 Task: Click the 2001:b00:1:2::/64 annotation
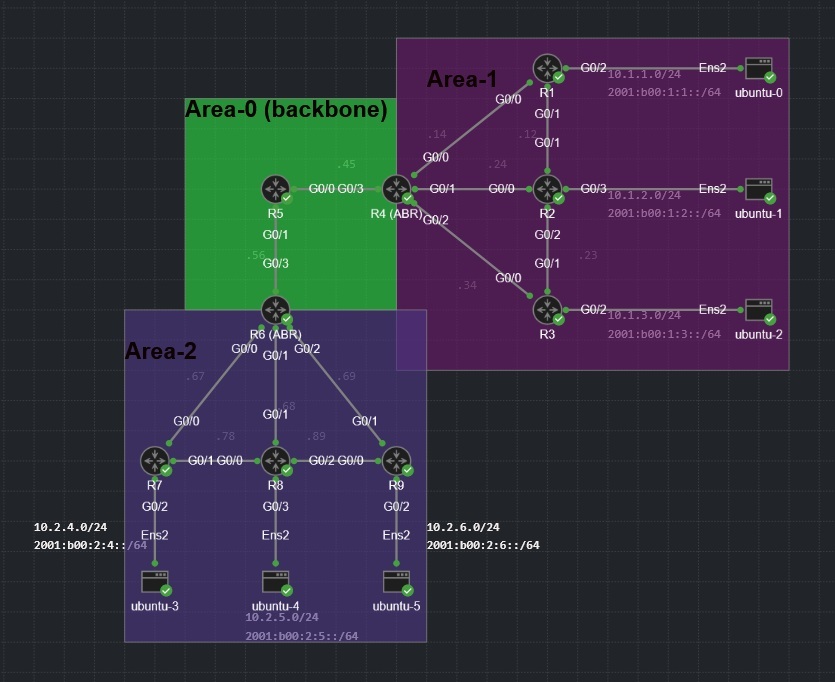click(664, 213)
